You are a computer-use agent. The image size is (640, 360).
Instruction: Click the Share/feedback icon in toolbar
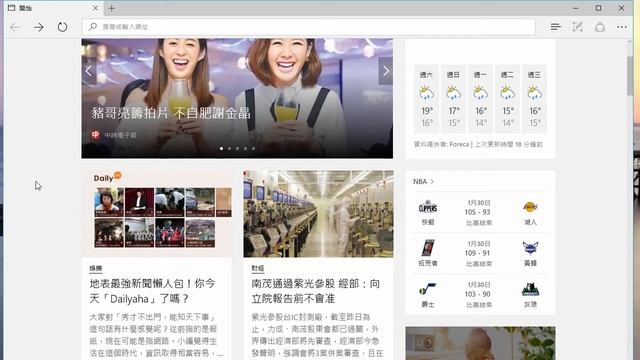pyautogui.click(x=600, y=27)
